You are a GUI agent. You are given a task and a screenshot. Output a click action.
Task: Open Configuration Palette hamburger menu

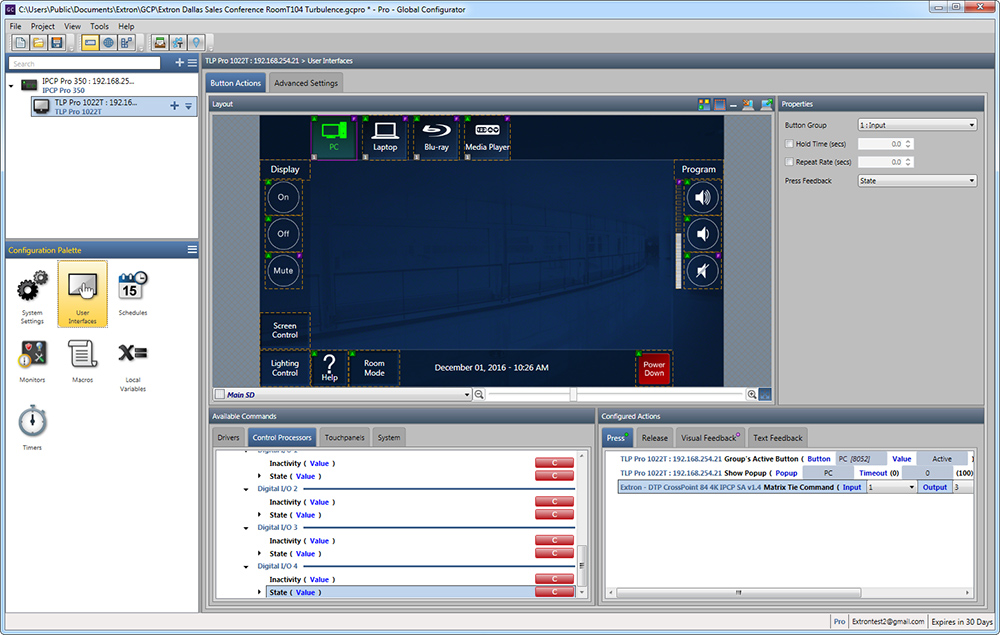coord(192,249)
